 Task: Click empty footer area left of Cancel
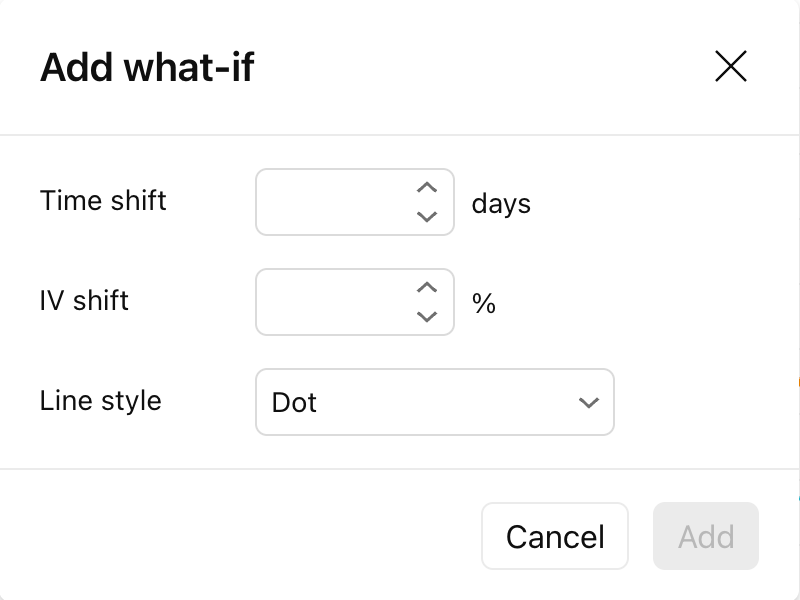[250, 536]
